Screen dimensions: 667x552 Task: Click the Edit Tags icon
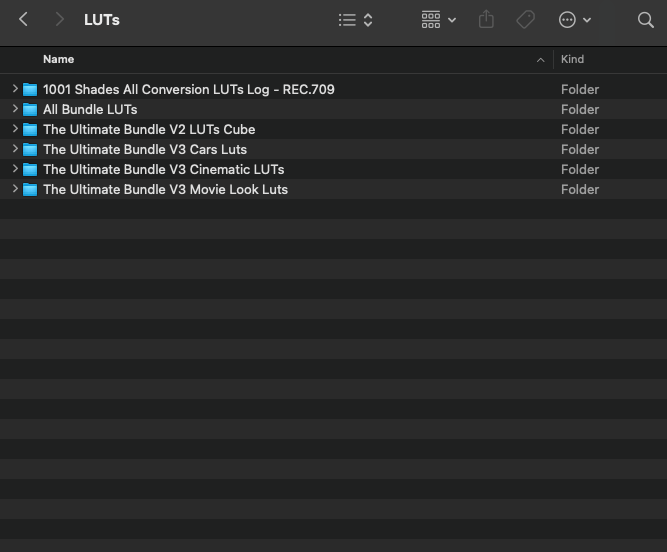point(525,20)
